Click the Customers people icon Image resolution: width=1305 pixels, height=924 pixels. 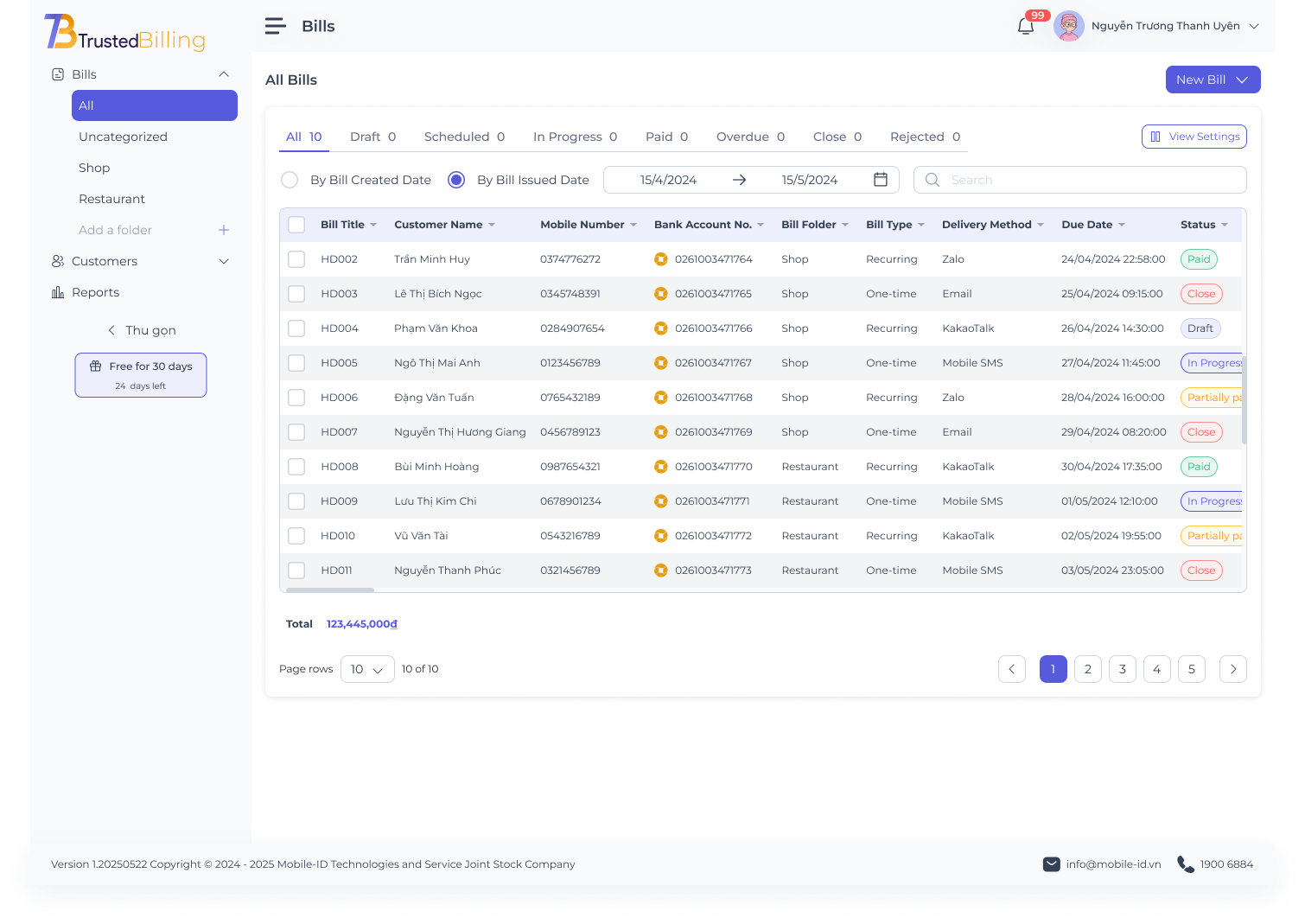click(x=58, y=261)
